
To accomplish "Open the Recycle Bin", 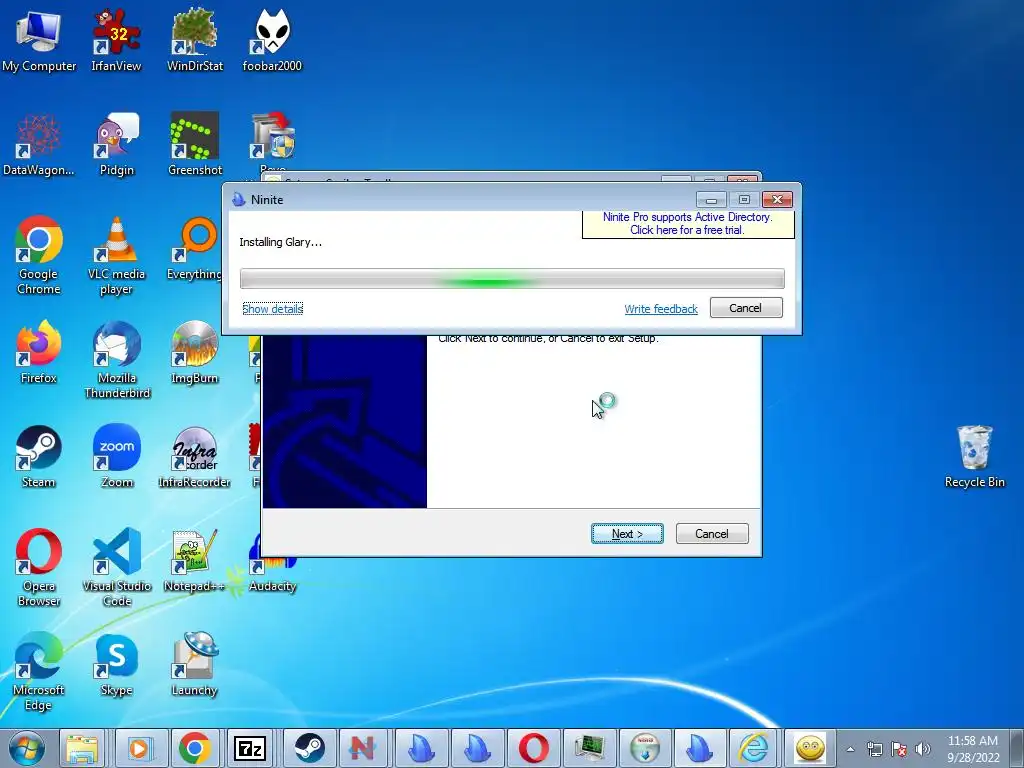I will click(974, 456).
